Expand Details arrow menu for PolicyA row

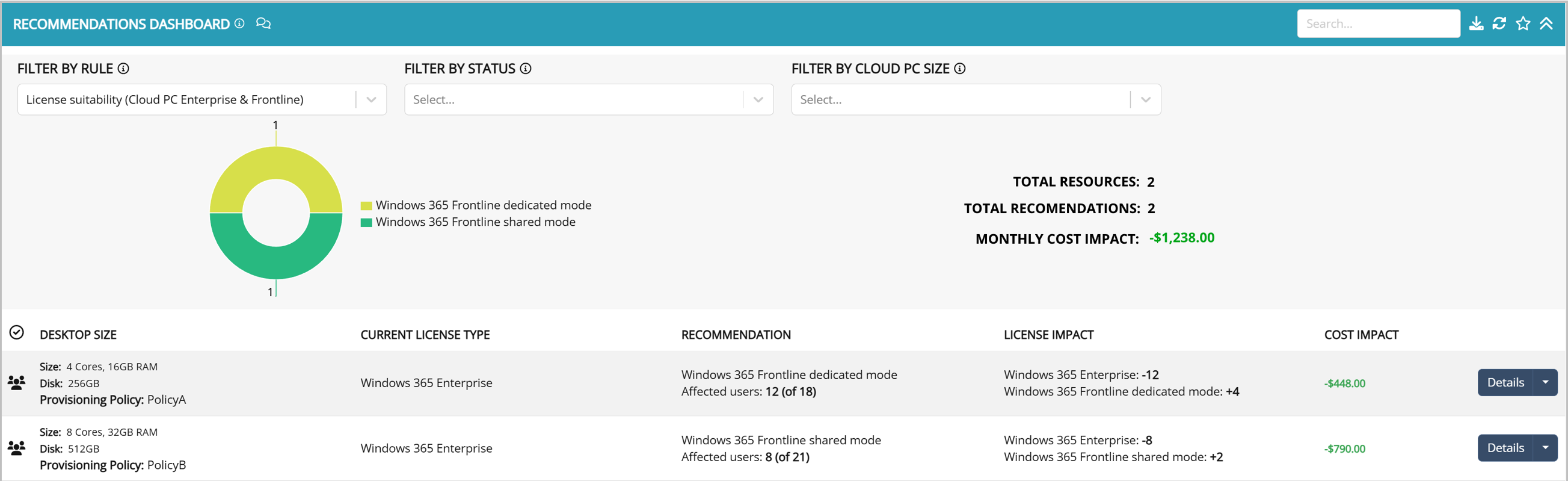coord(1545,383)
